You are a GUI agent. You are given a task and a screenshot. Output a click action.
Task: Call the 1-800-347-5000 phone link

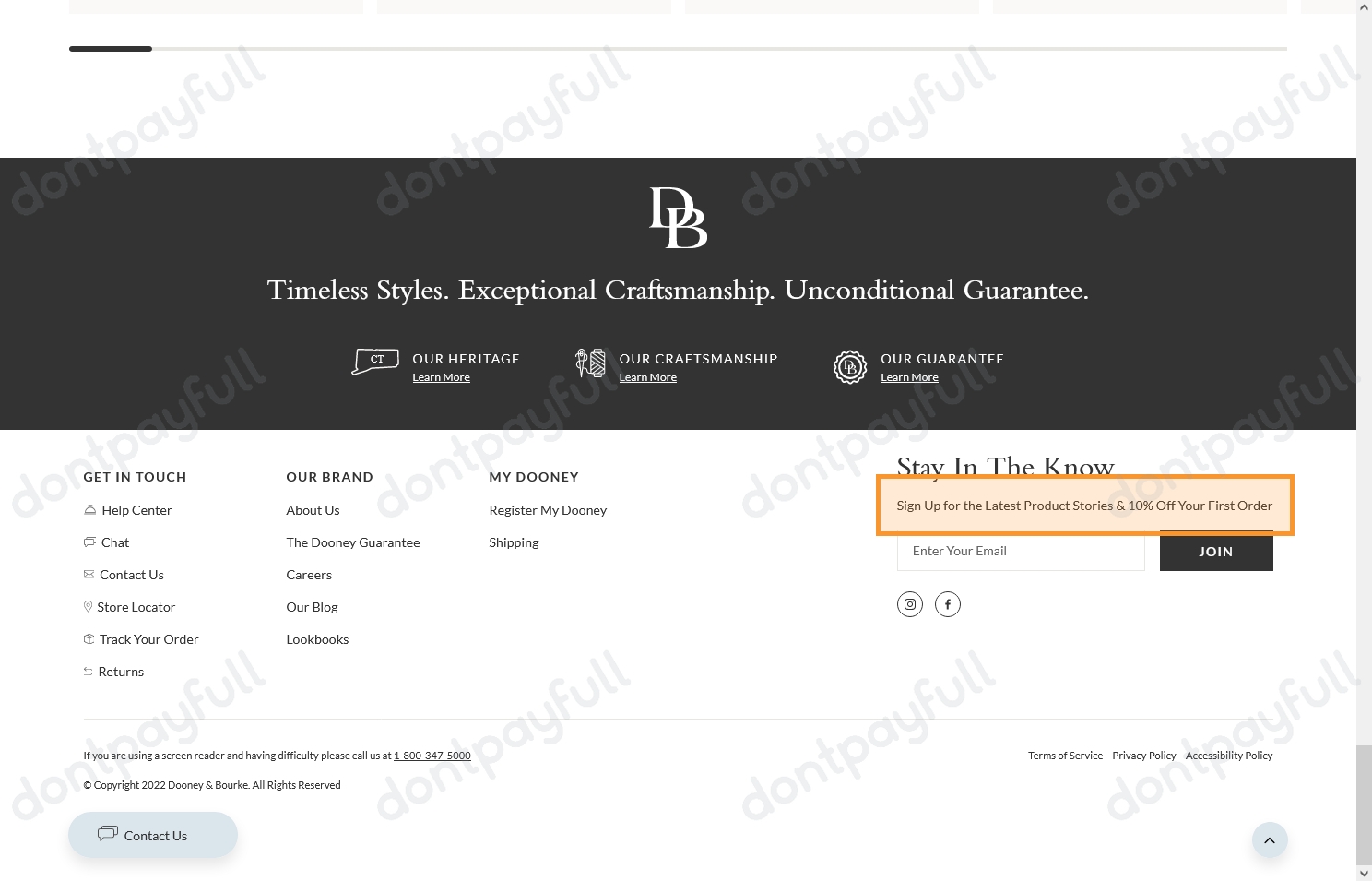point(432,756)
